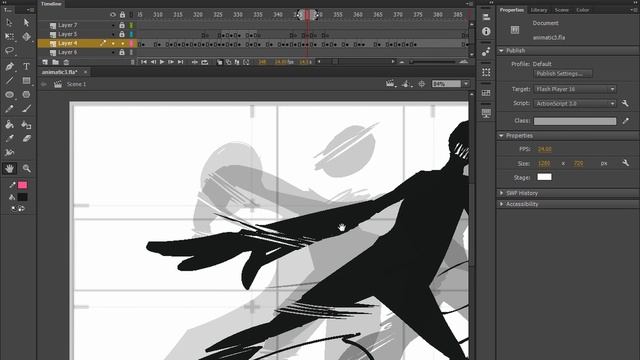The image size is (640, 360).
Task: Unlock Layer 5
Action: (122, 34)
